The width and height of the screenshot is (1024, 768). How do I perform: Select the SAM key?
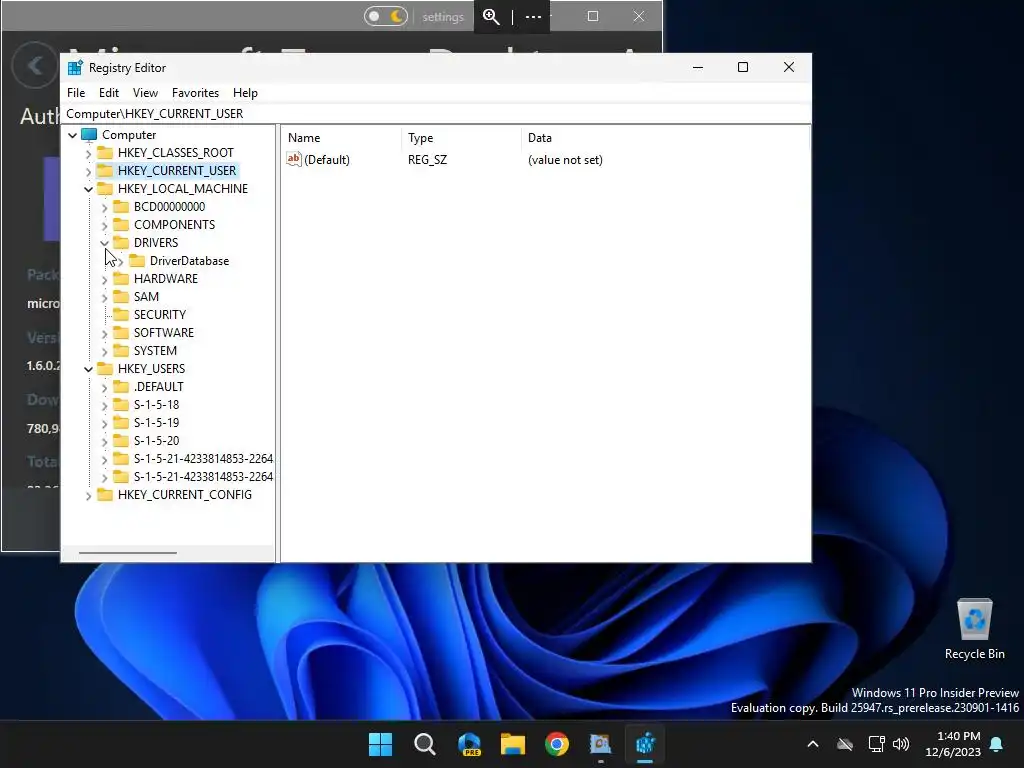146,296
